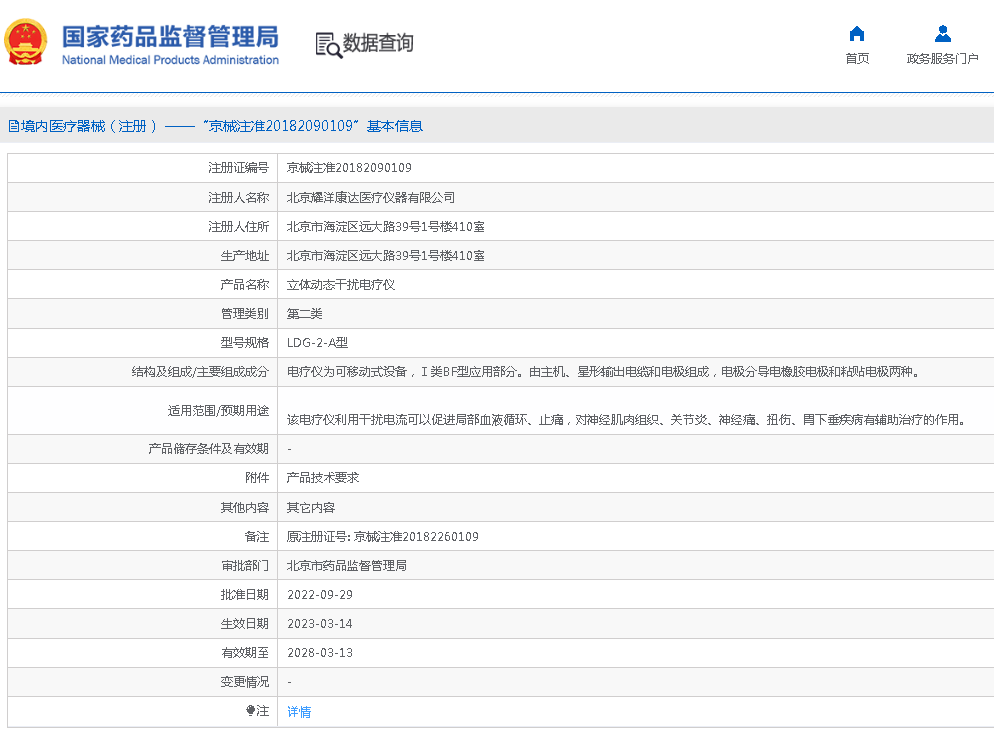Image resolution: width=994 pixels, height=731 pixels.
Task: Click the document icon before 境内医疗器械
Action: 13,126
